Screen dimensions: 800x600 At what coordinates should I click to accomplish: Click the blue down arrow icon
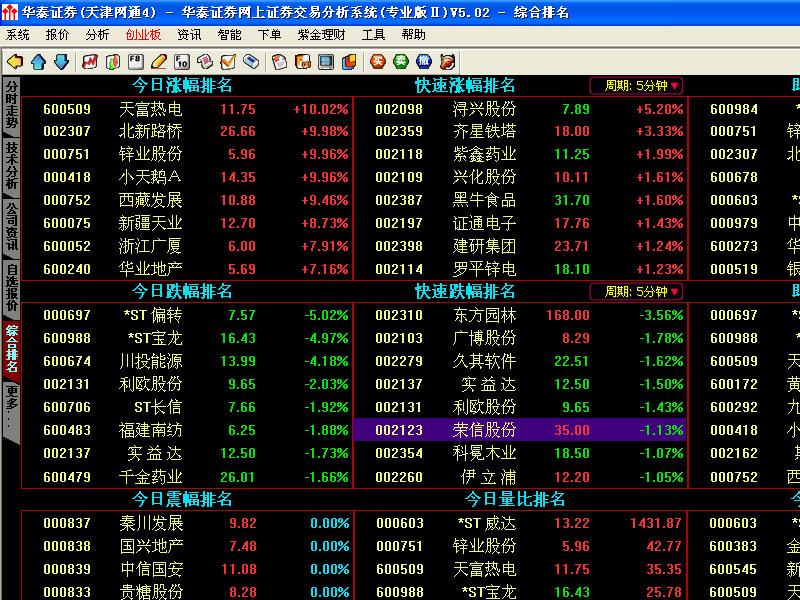tap(61, 62)
